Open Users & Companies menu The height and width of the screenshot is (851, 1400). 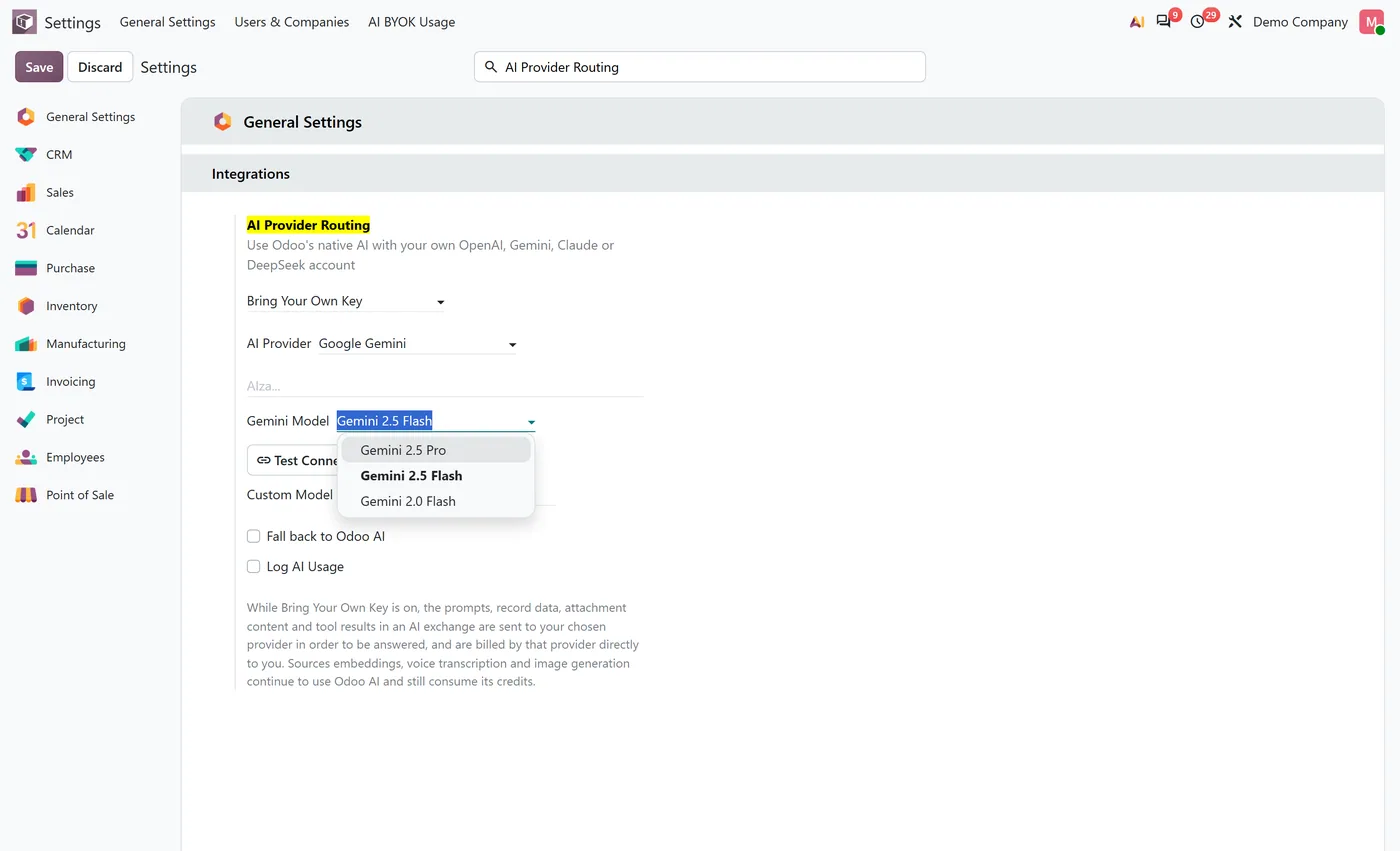[292, 22]
